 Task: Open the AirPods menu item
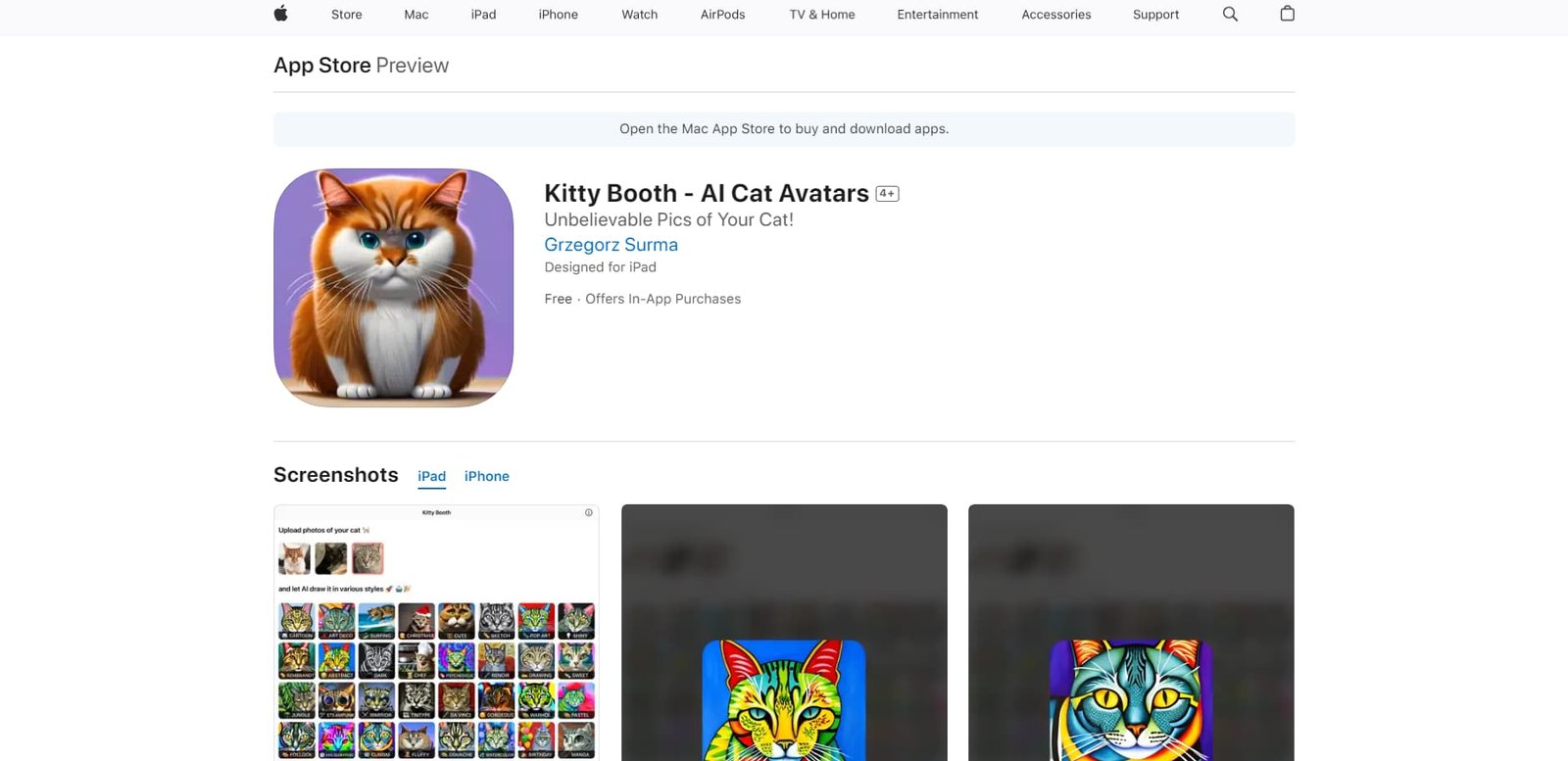723,15
